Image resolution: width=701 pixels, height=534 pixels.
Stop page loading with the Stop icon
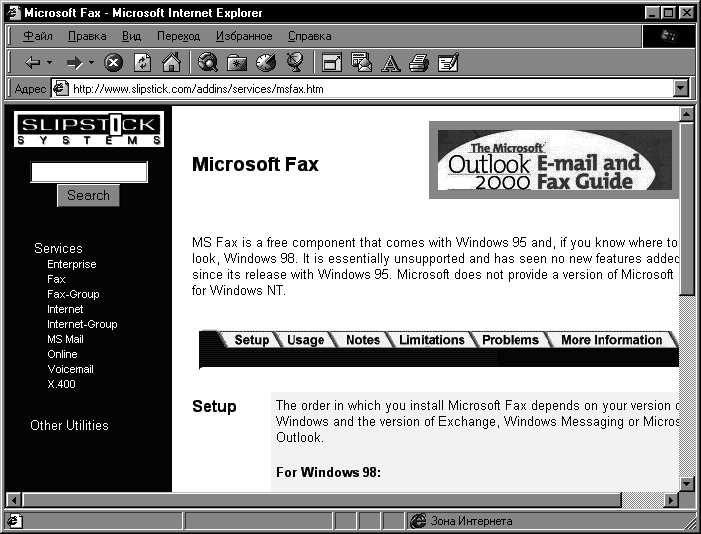(x=114, y=63)
